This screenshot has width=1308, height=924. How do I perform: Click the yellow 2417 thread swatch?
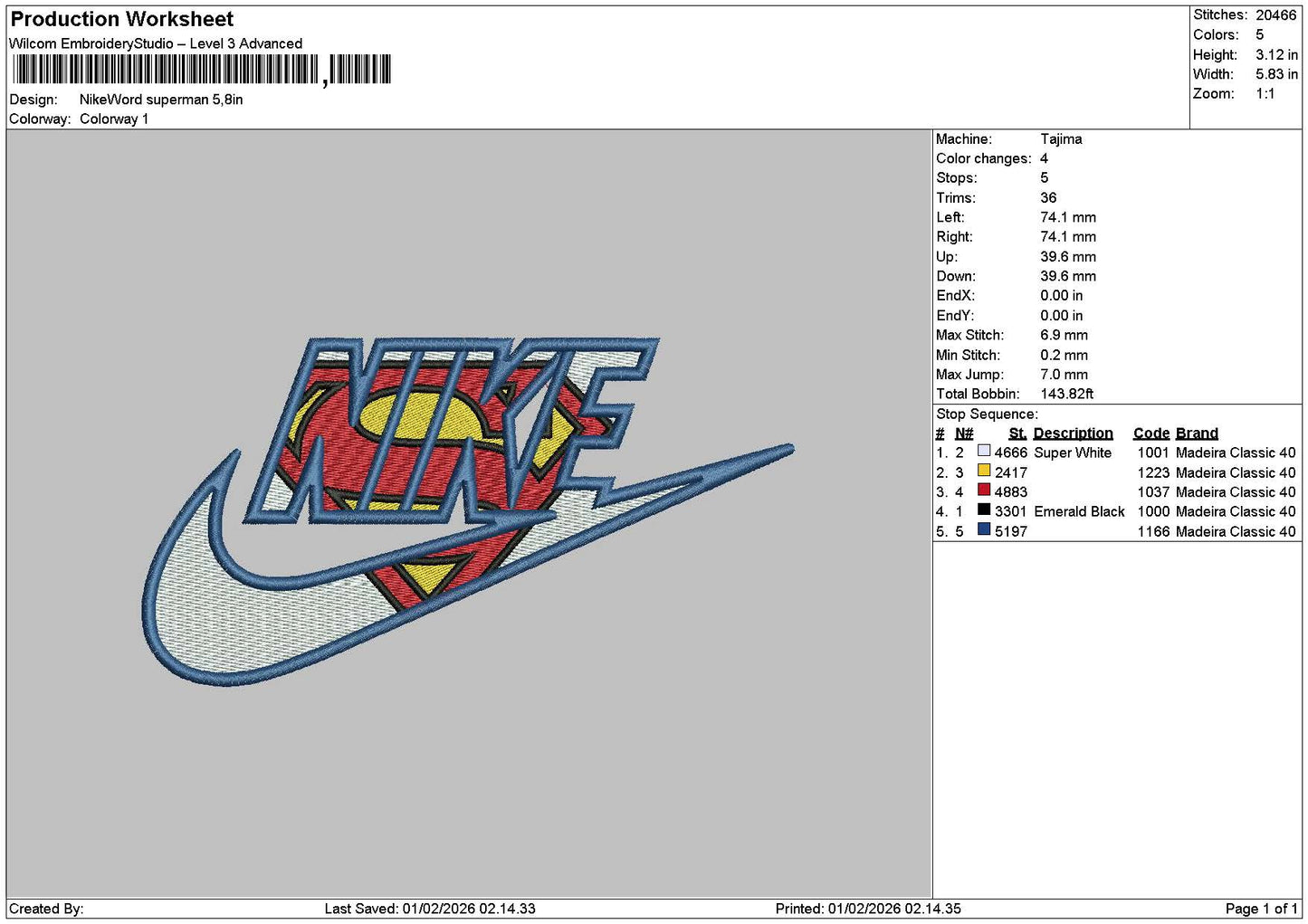coord(984,471)
